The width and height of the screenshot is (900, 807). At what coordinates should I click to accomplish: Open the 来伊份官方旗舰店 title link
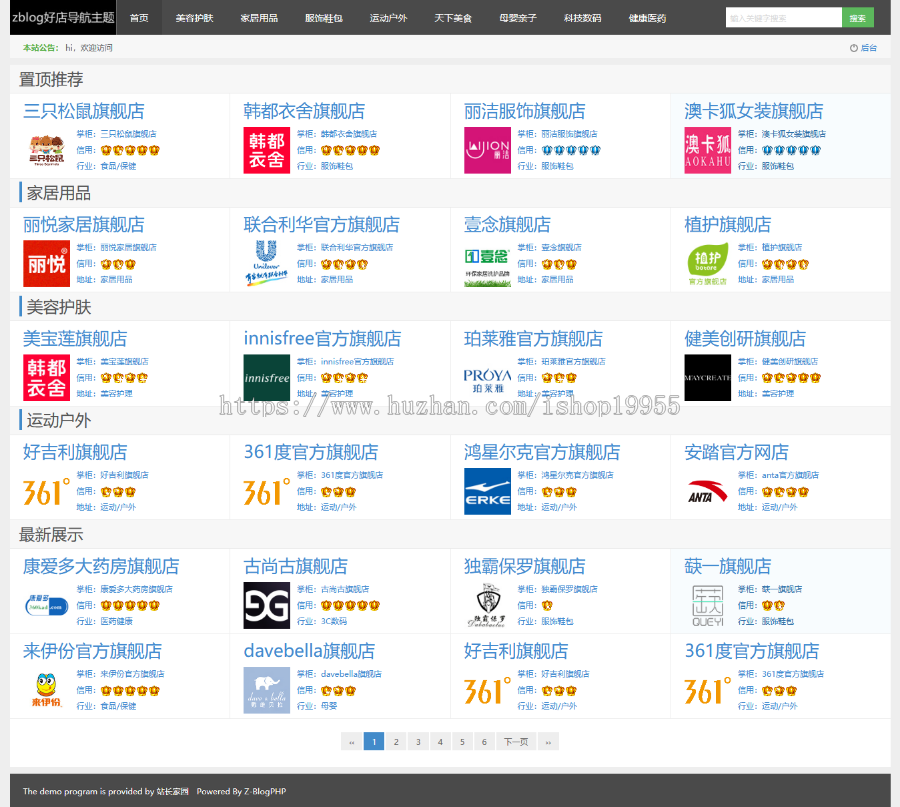pyautogui.click(x=92, y=651)
